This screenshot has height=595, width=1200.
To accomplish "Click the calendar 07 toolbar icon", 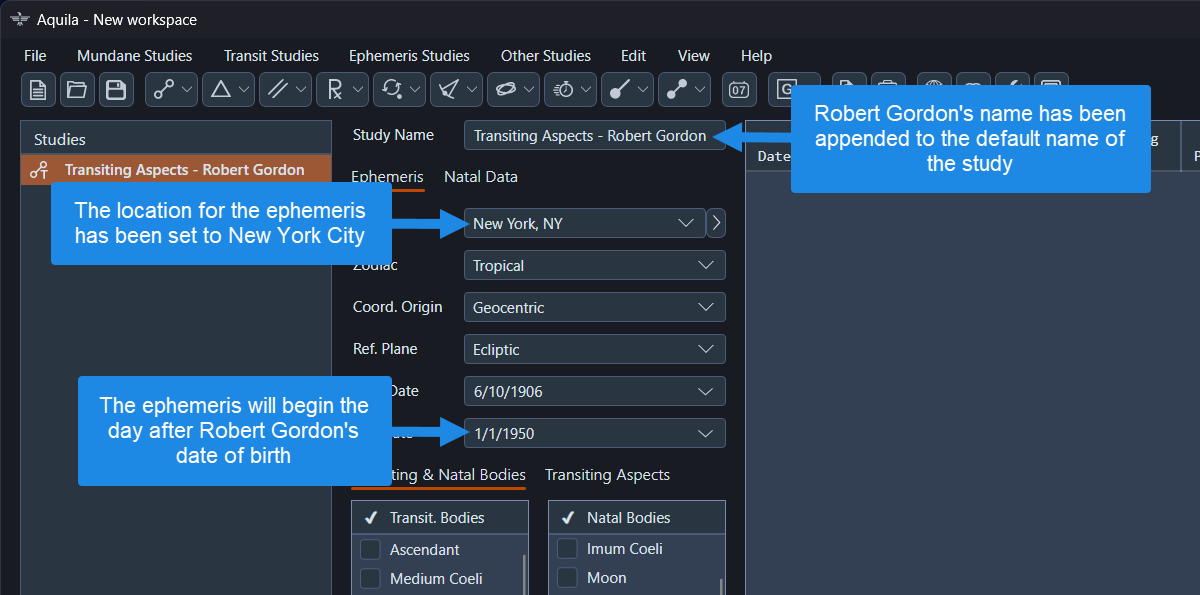I will tap(739, 90).
